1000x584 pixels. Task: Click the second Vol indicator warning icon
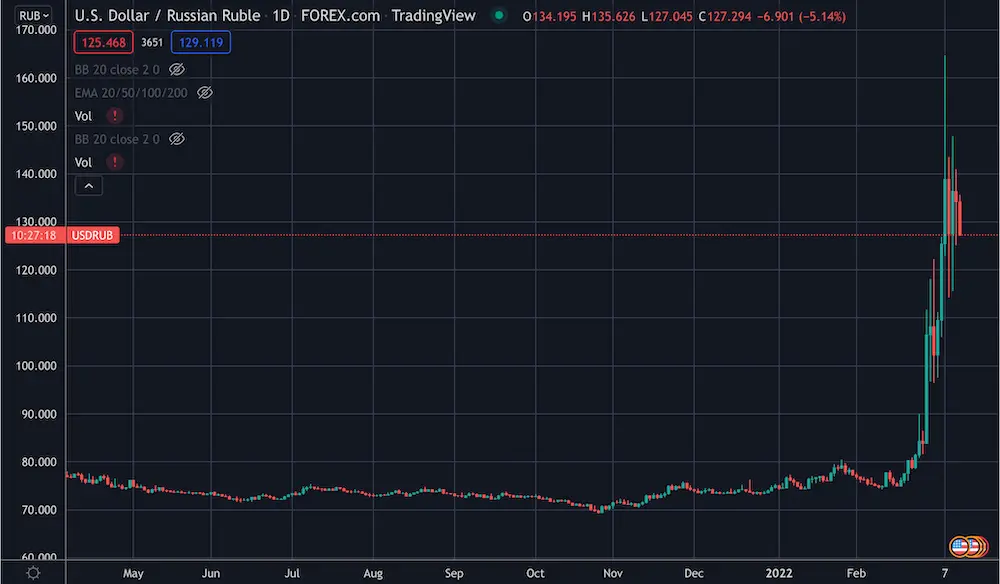[x=115, y=162]
